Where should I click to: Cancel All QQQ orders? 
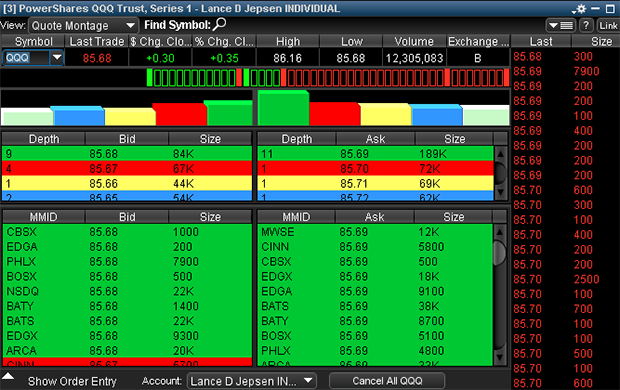[x=387, y=381]
